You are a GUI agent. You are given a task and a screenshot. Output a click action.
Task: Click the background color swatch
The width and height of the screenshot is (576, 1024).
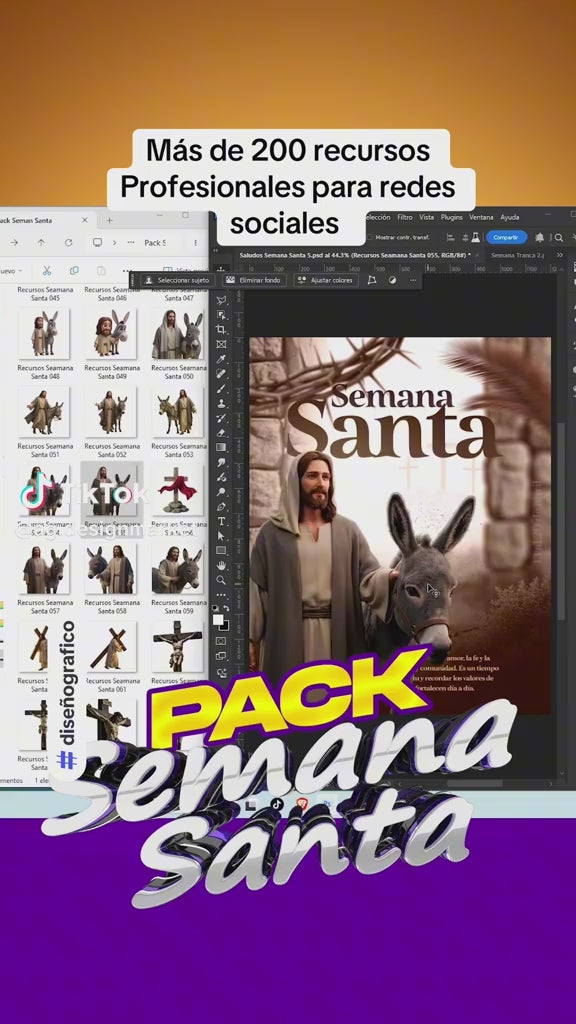click(225, 627)
